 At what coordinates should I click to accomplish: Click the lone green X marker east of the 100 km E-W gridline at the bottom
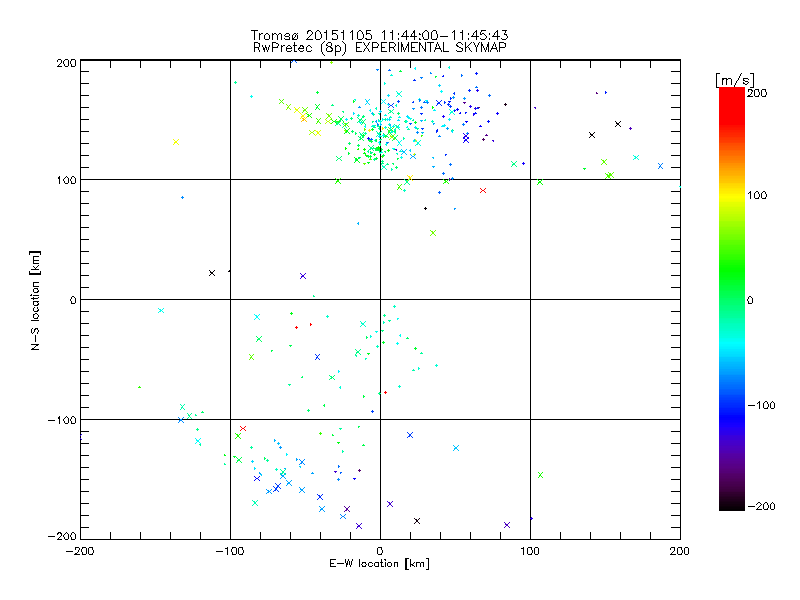point(541,475)
